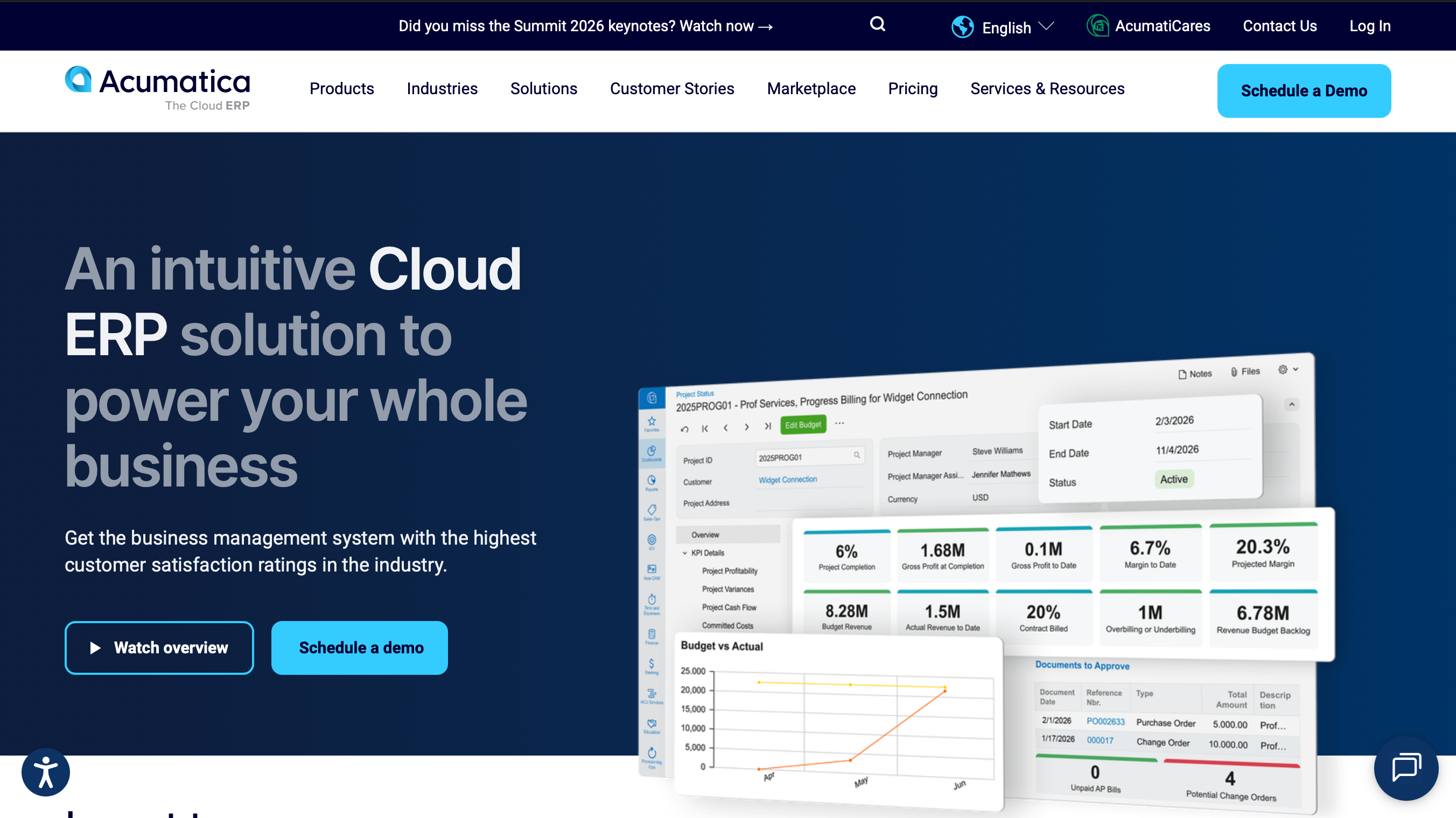Collapse the KPI Details tree node

(684, 553)
